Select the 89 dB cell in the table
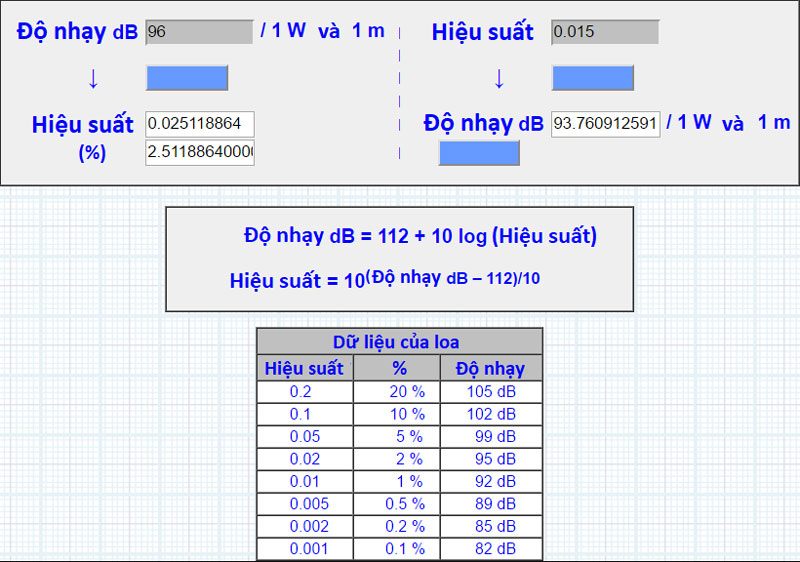This screenshot has width=800, height=562. pos(491,504)
